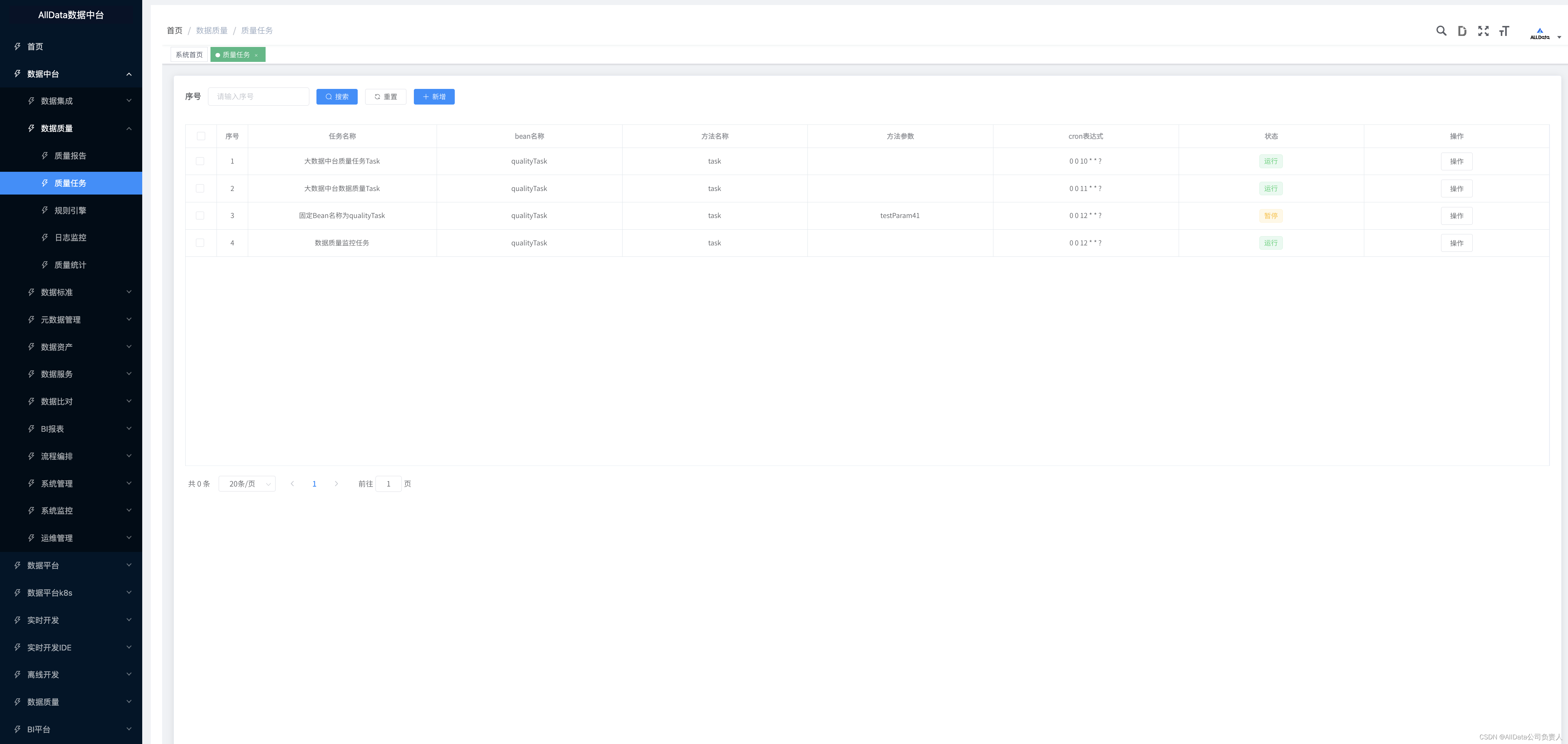Check the row for 大数据中台数据质量Task
1568x744 pixels.
(200, 189)
